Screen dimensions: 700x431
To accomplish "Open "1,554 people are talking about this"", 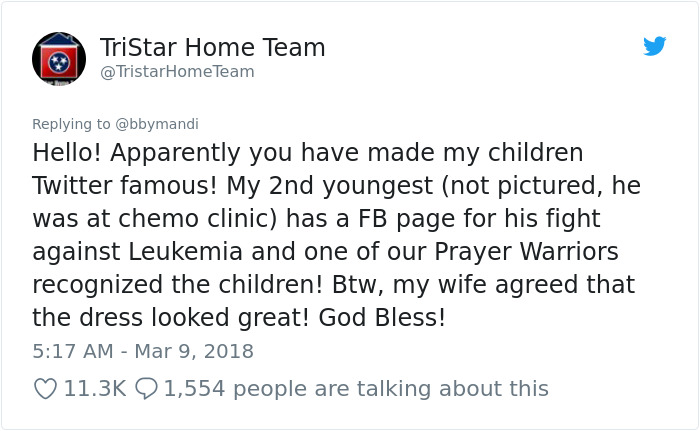I will pos(355,388).
